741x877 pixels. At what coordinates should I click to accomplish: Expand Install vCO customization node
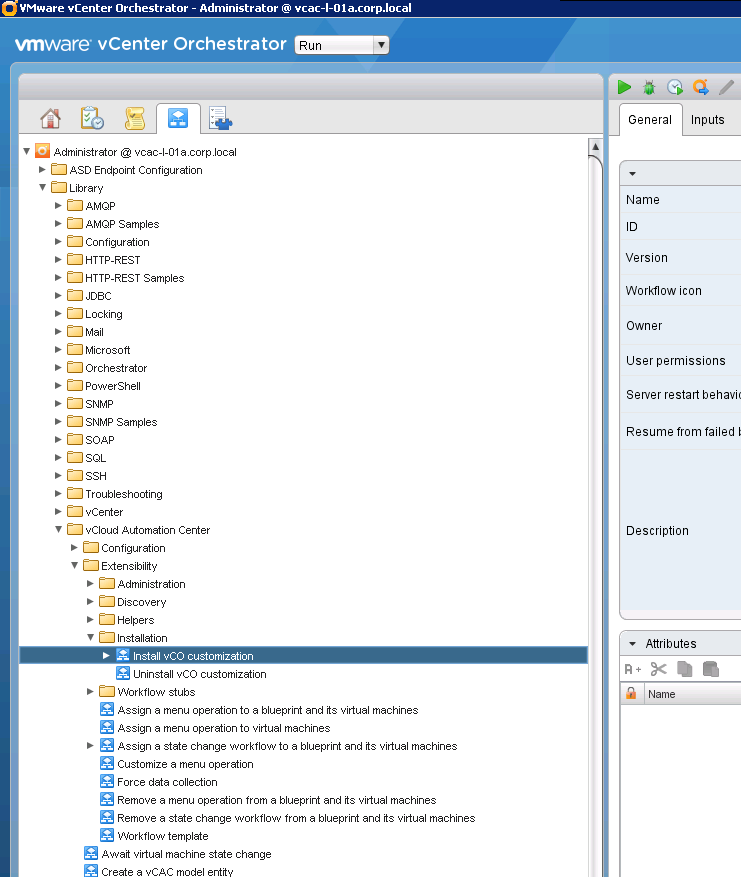(x=106, y=656)
